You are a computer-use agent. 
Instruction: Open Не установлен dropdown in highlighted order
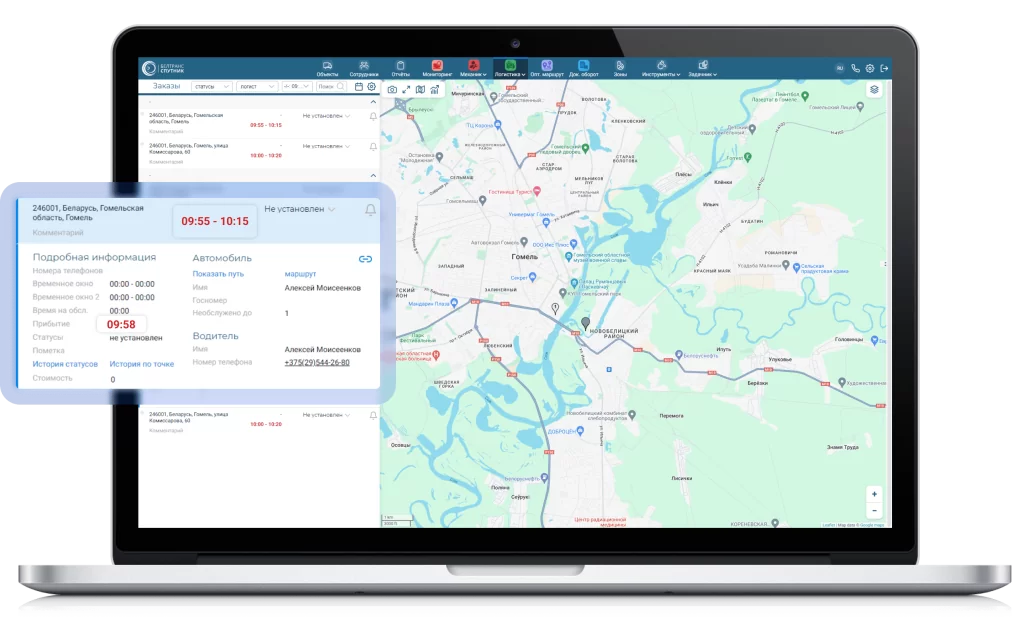(300, 209)
